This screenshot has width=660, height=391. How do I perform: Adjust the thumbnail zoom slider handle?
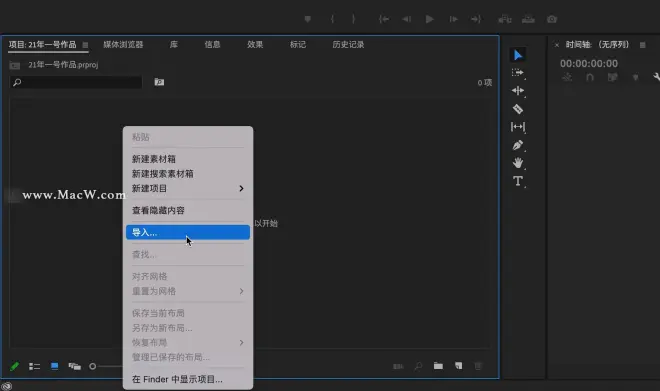pos(93,367)
